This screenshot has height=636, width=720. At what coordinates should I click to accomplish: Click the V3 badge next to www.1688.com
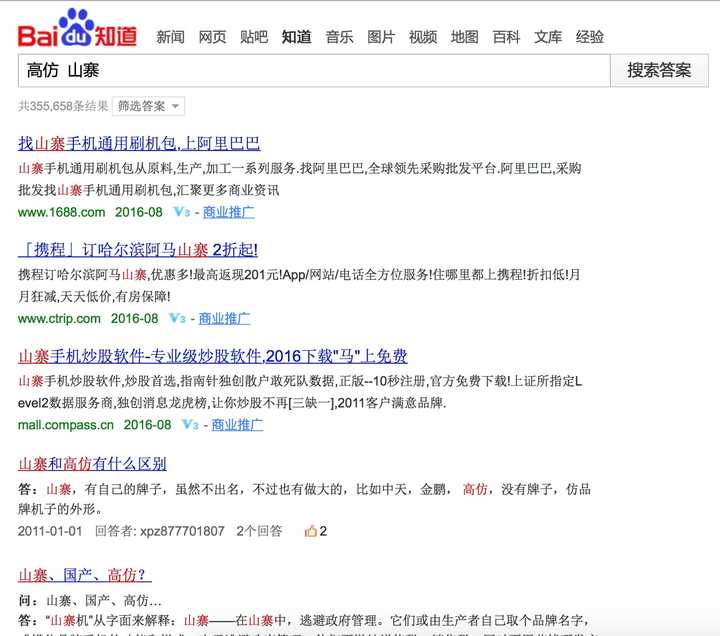pos(182,212)
